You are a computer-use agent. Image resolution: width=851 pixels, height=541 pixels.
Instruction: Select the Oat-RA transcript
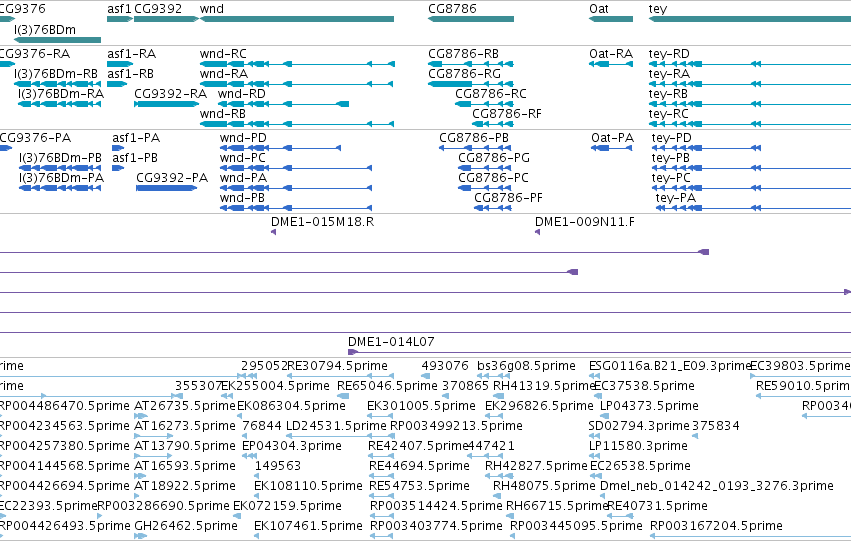(611, 64)
